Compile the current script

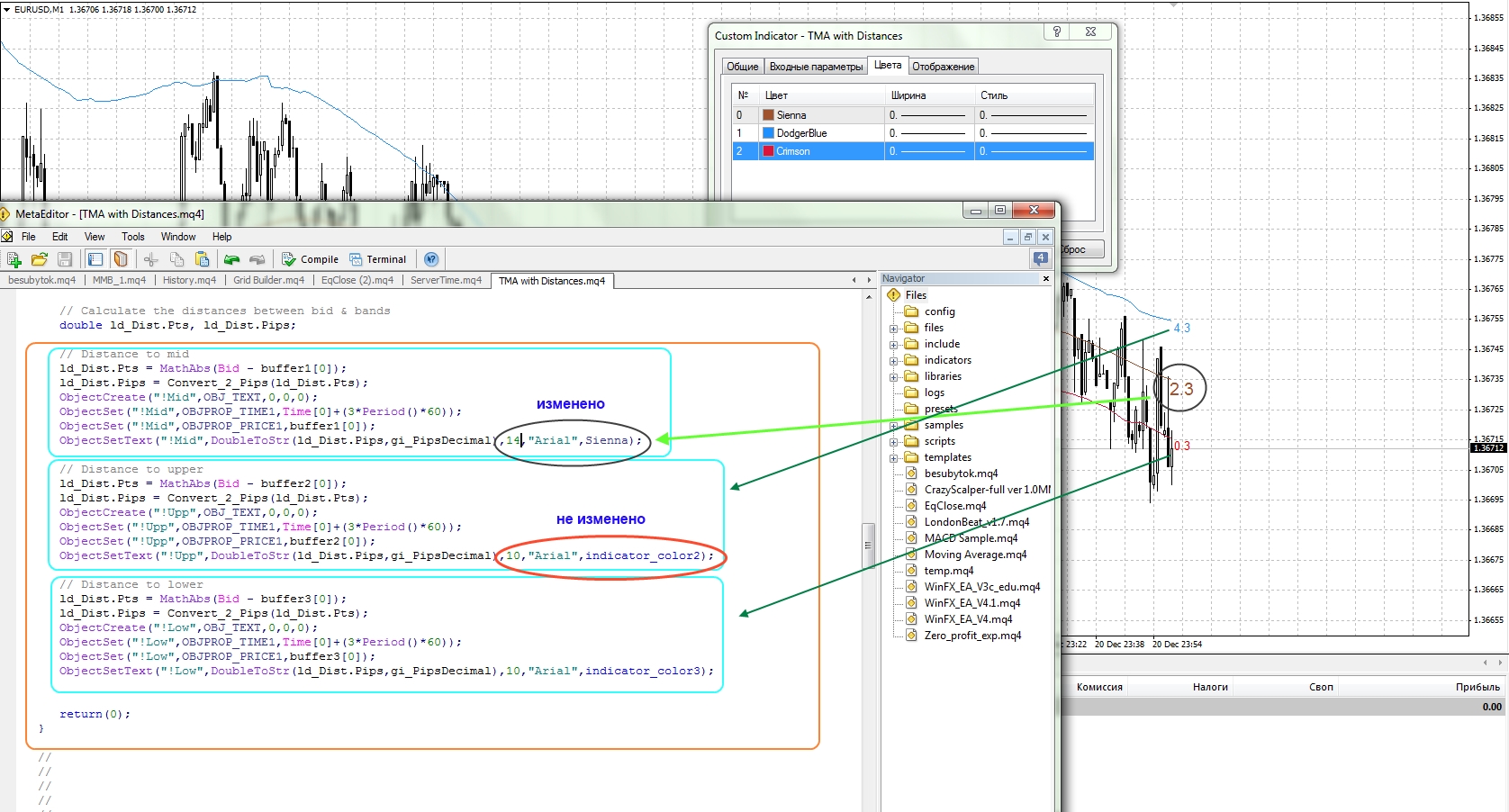pyautogui.click(x=310, y=259)
